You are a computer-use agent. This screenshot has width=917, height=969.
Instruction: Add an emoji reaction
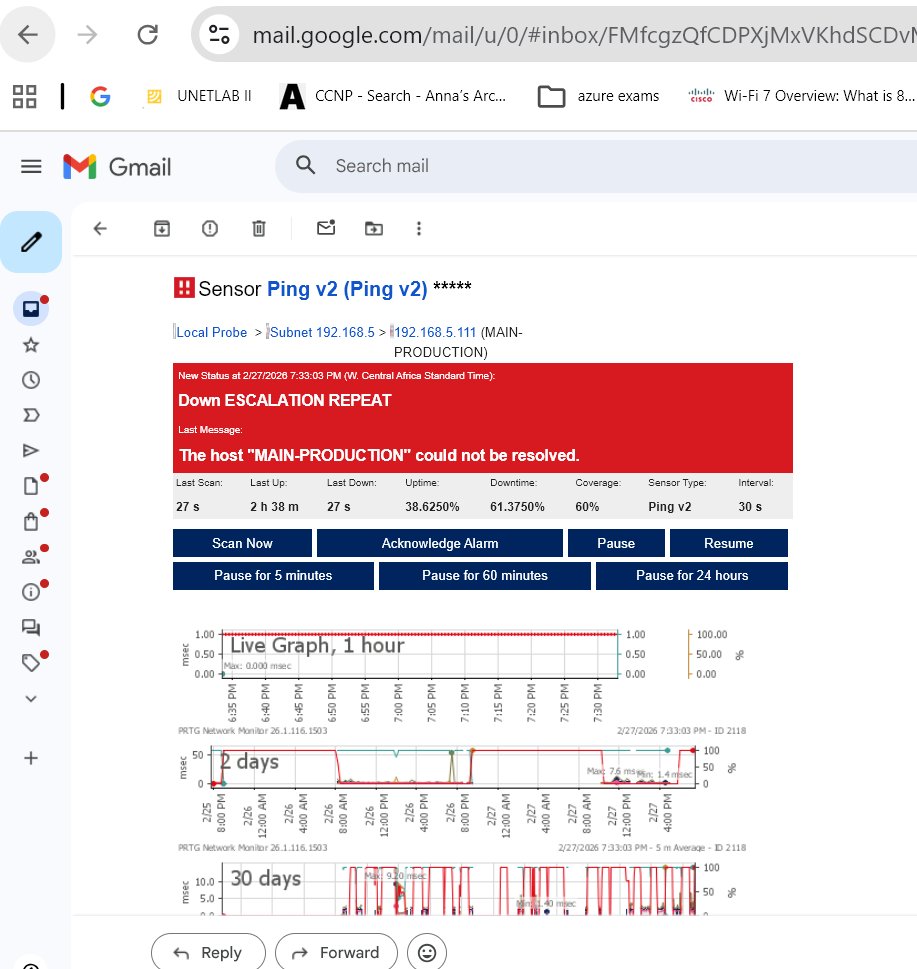pyautogui.click(x=427, y=952)
